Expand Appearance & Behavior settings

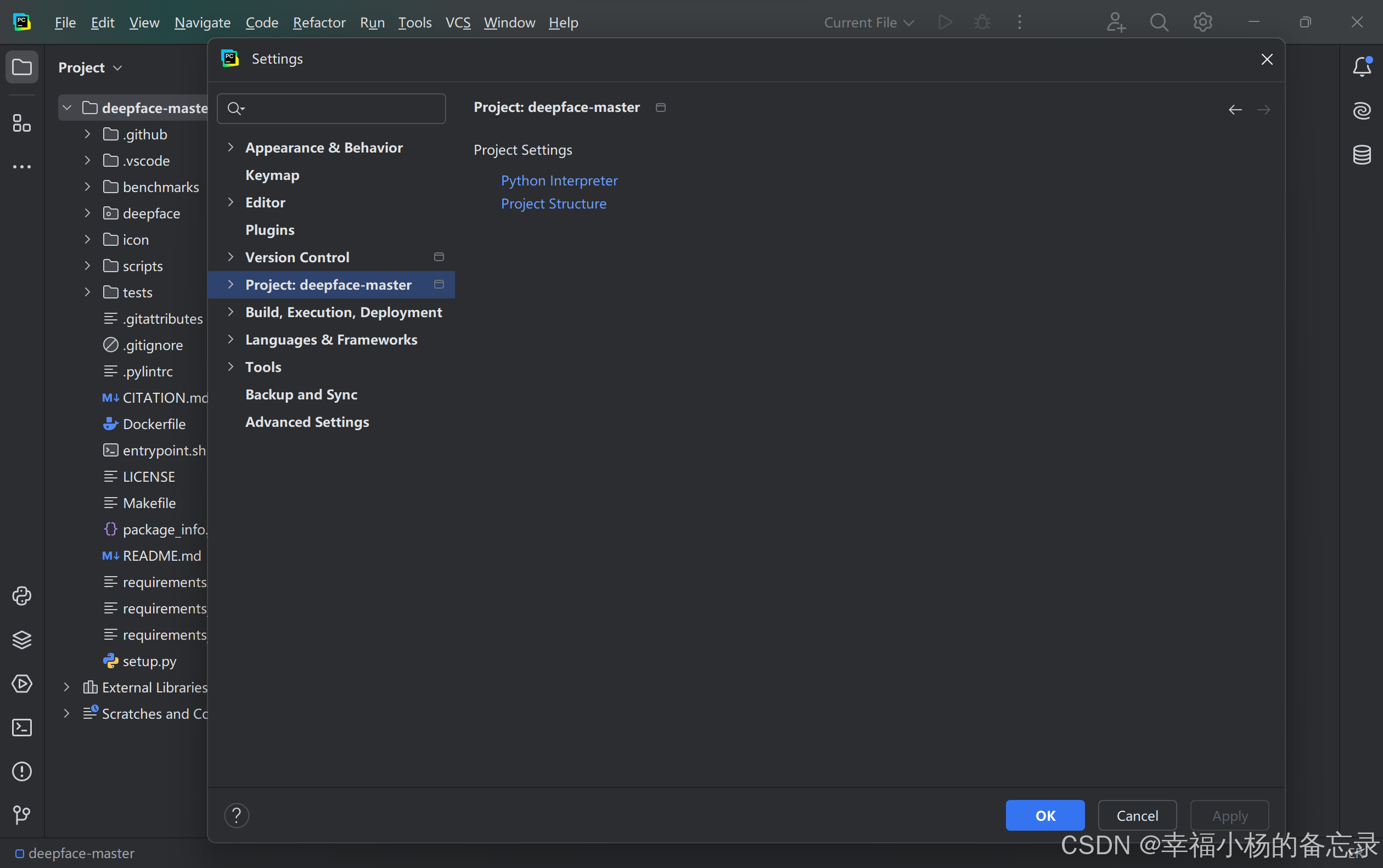click(x=231, y=148)
